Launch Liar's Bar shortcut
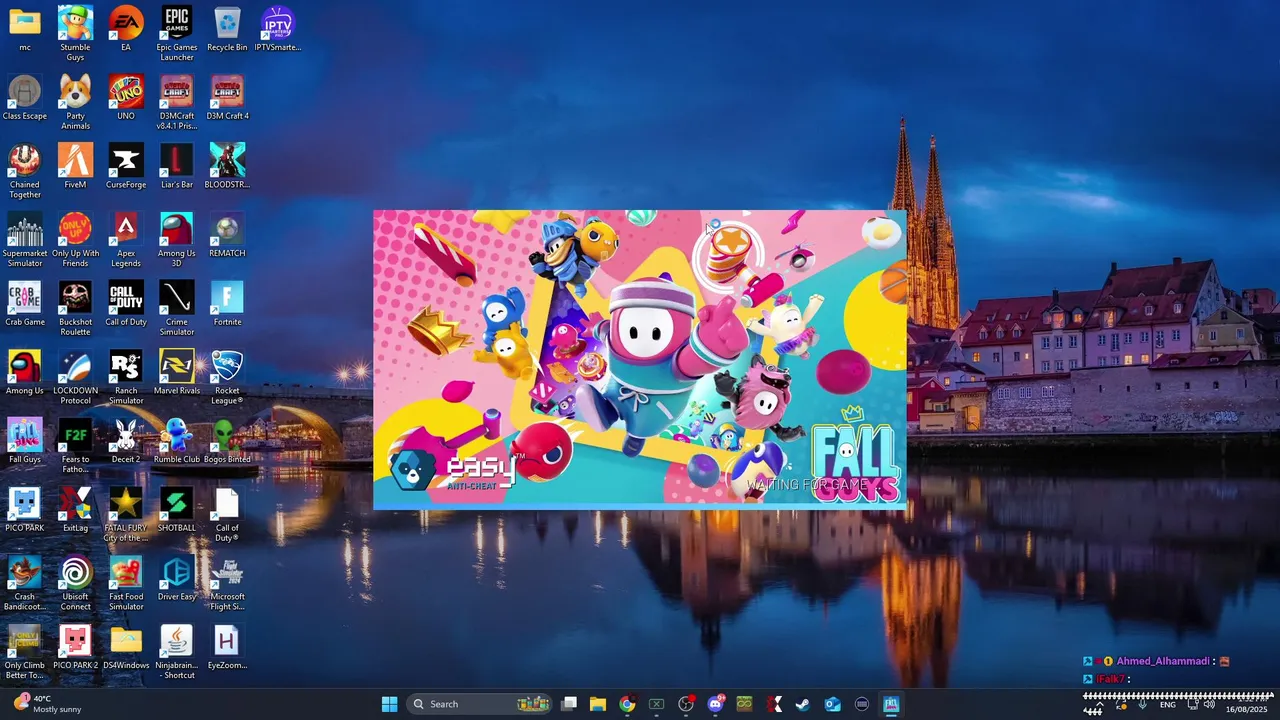 coord(177,166)
